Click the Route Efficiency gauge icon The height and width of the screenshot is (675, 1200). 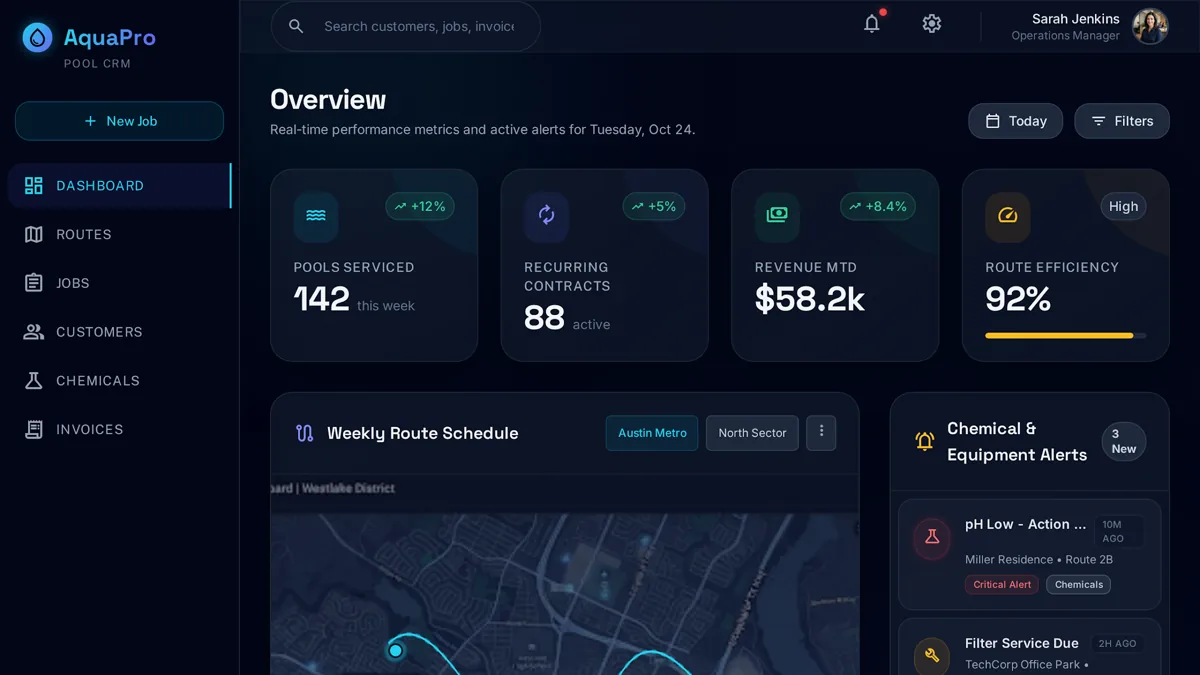[x=1008, y=216]
